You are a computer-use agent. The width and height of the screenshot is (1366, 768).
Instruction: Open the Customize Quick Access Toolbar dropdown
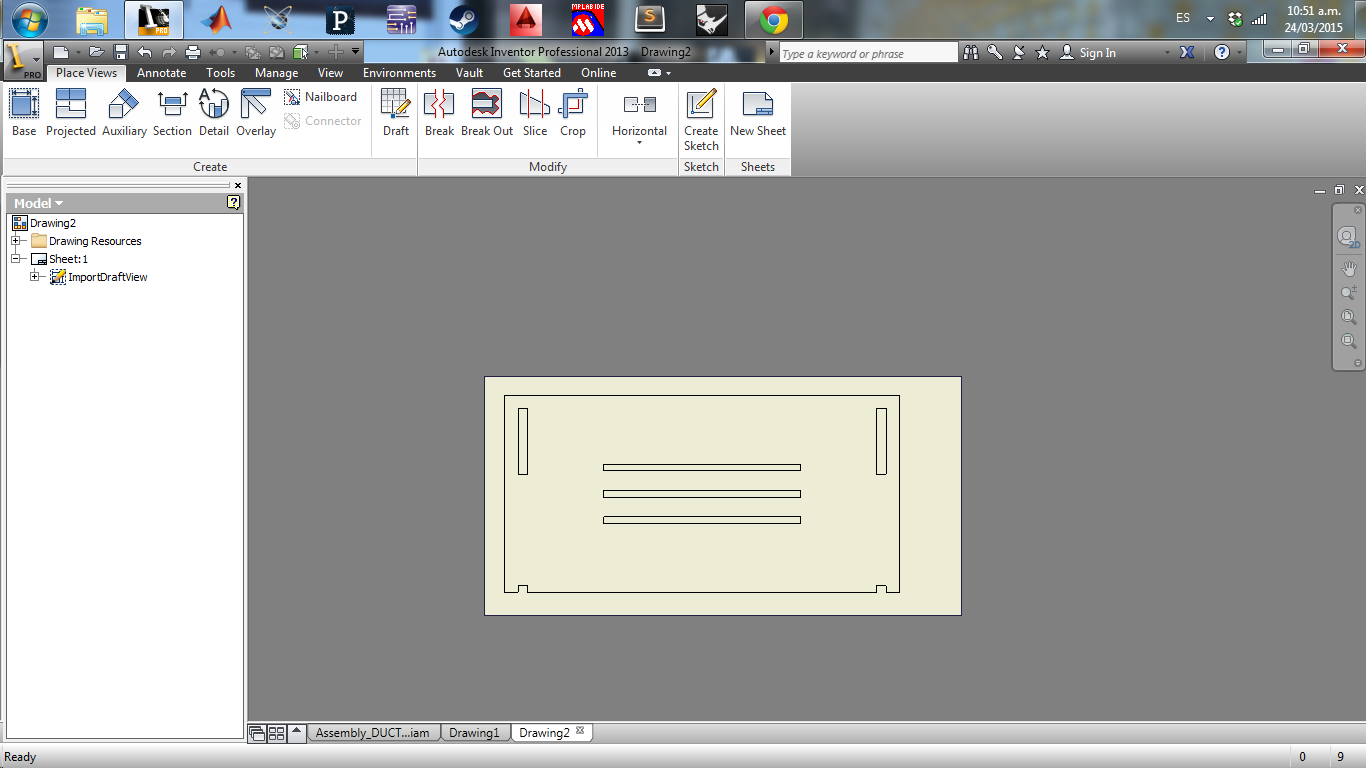click(355, 52)
